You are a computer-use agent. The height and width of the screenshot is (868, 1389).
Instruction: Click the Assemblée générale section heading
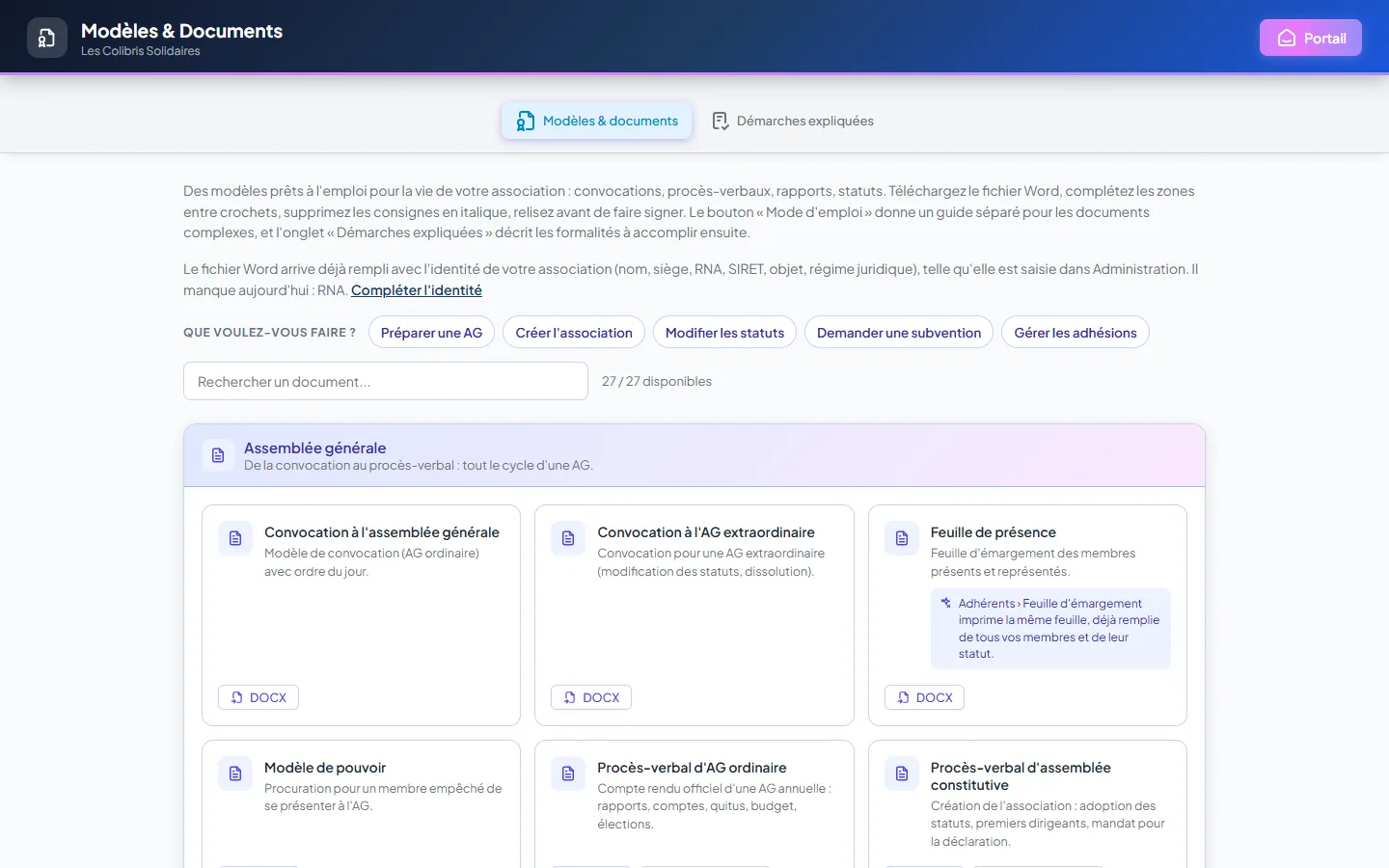point(315,448)
